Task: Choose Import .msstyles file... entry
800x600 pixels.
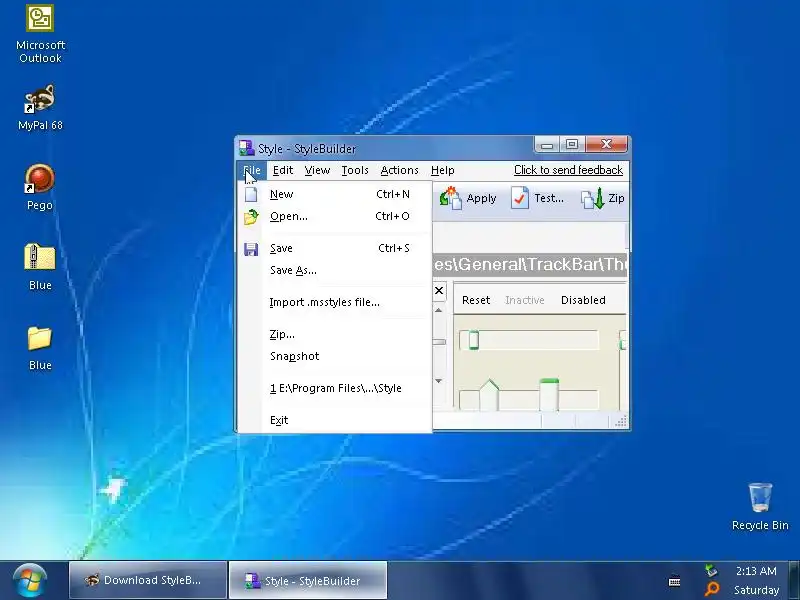Action: click(x=335, y=302)
